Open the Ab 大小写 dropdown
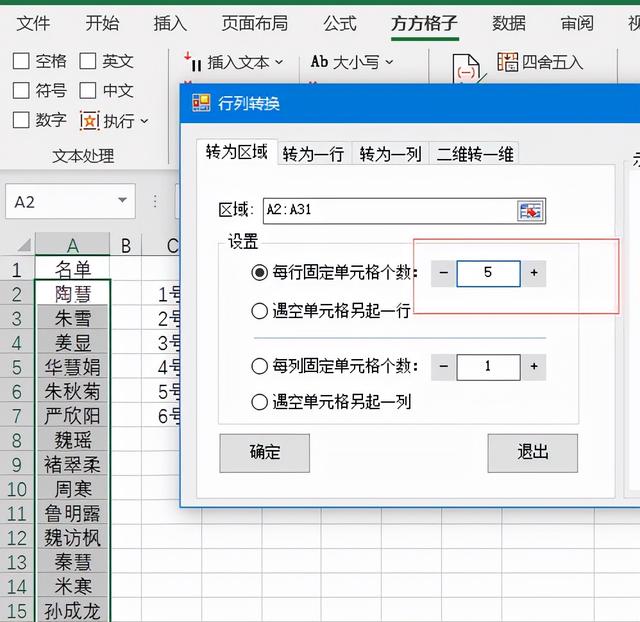Screen dimensions: 640x622 [x=389, y=62]
